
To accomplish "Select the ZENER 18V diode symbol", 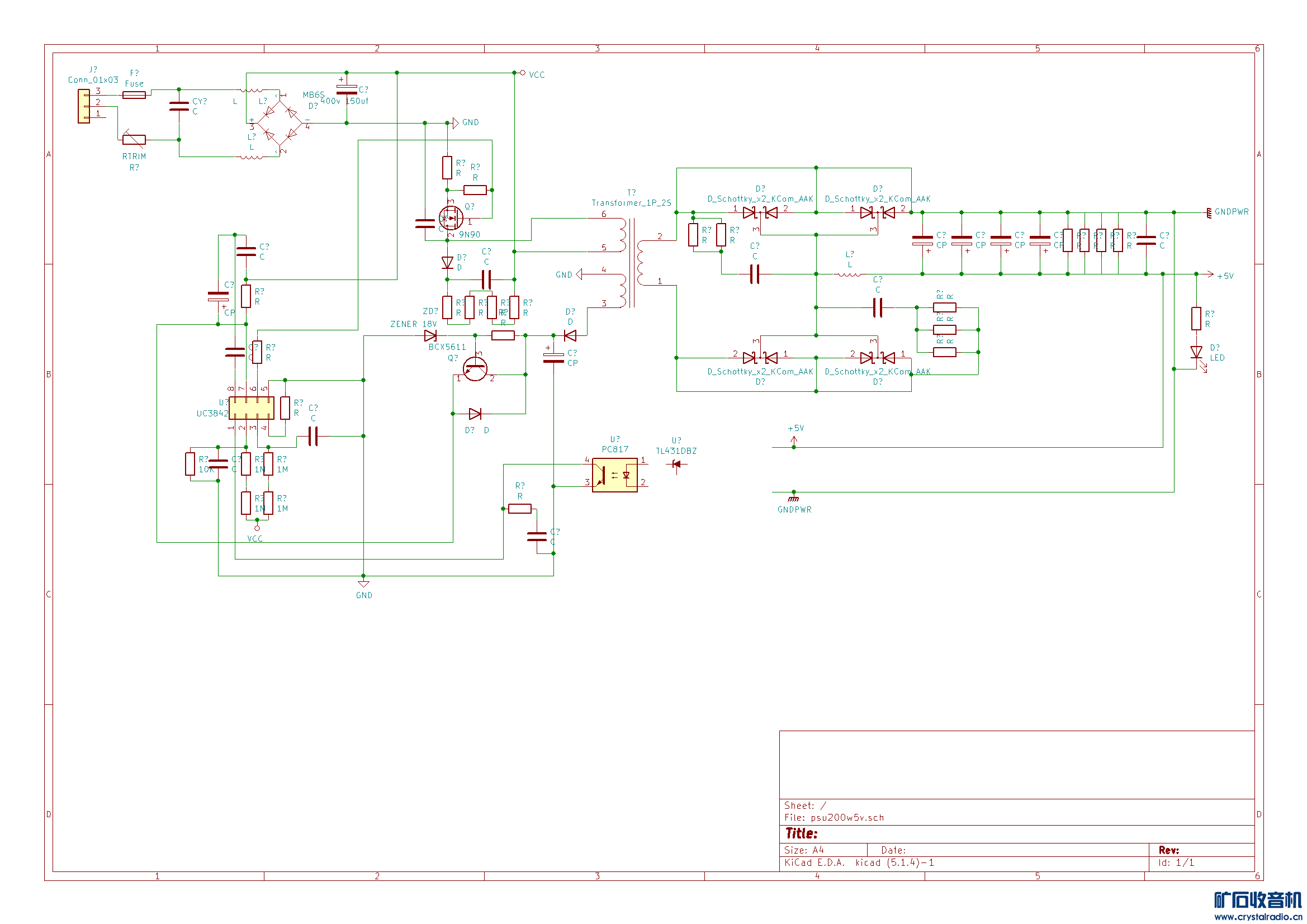I will (x=430, y=336).
